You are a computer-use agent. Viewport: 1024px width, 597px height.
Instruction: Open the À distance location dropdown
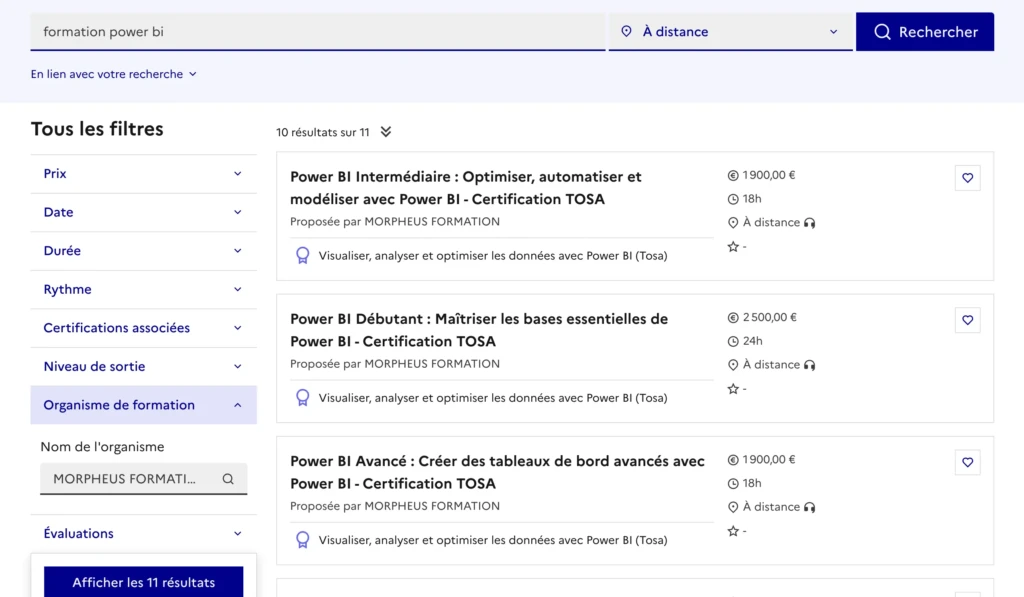coord(730,31)
